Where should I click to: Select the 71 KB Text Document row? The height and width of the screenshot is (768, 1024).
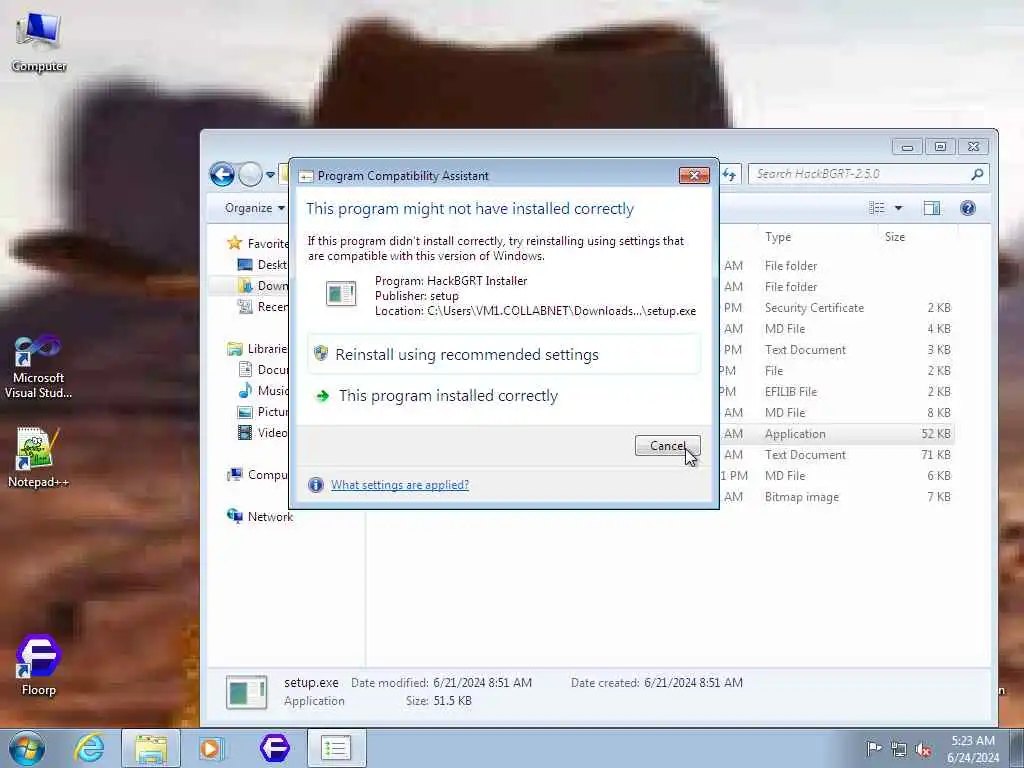837,455
